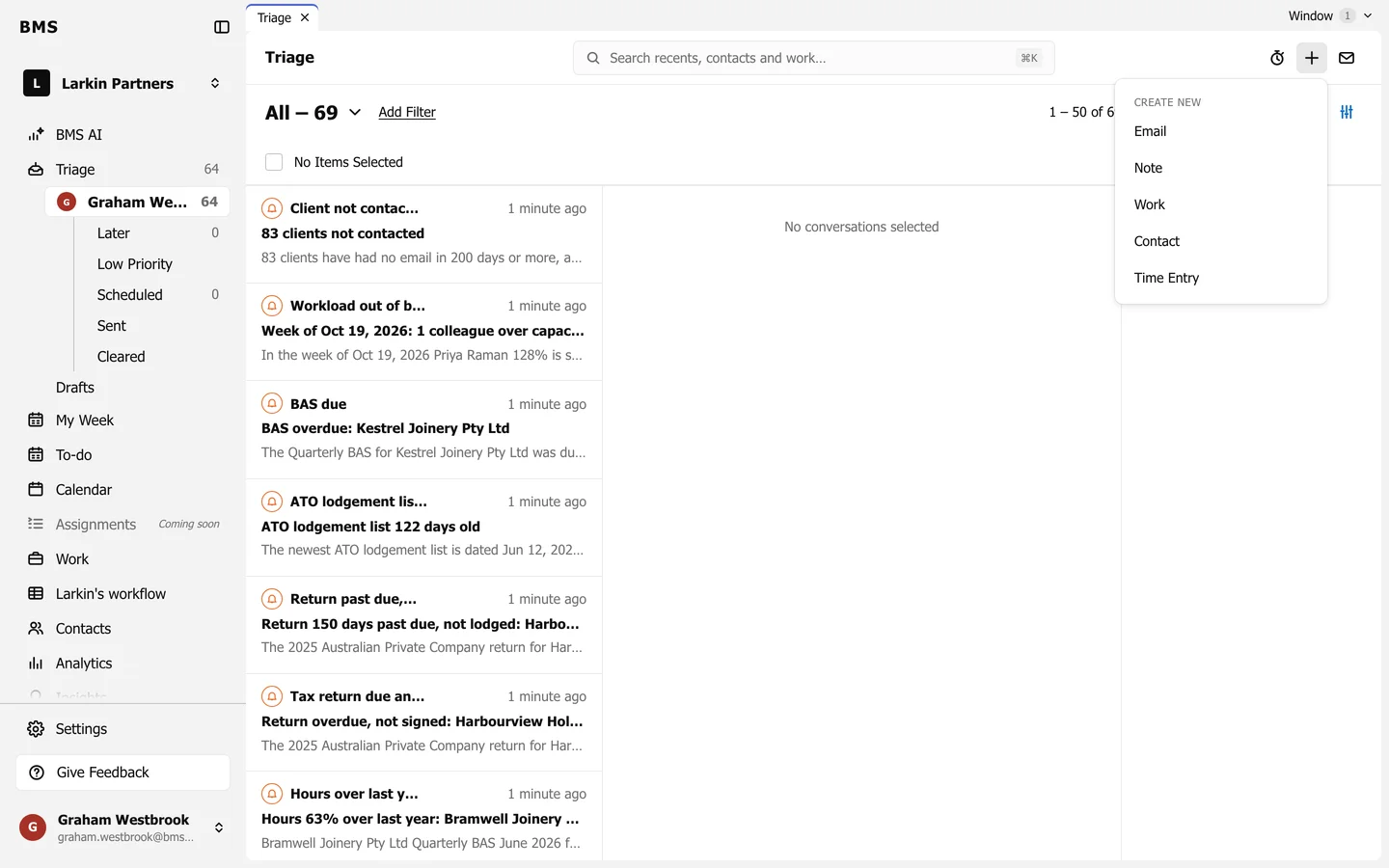Viewport: 1389px width, 868px height.
Task: Close the Triage tab
Action: tap(305, 17)
